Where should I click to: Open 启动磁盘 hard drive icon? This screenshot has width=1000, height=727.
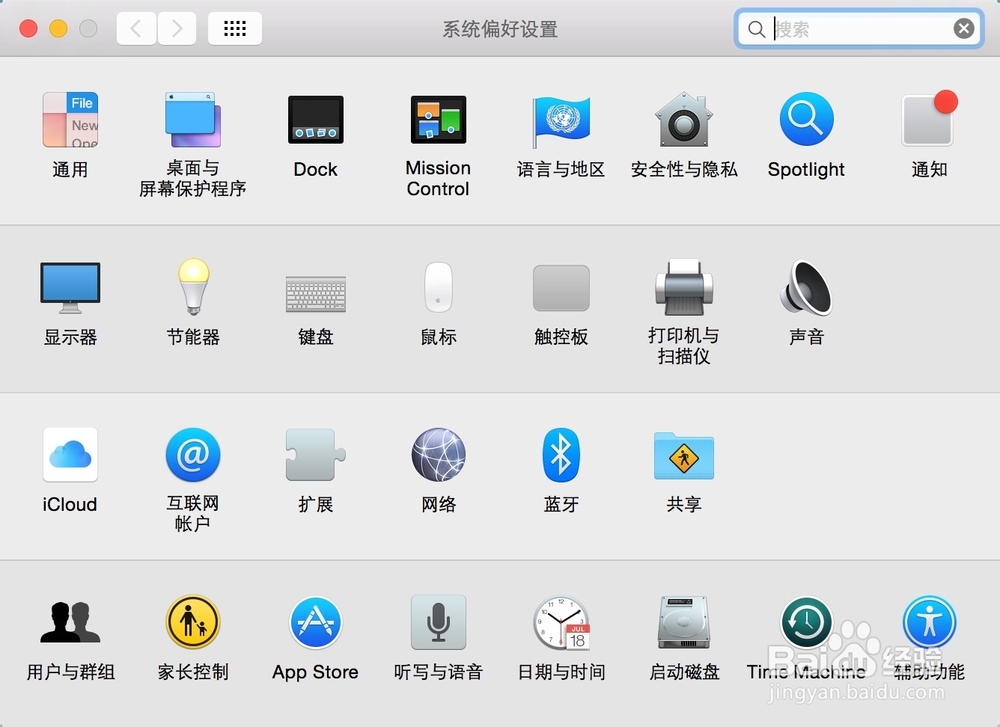pos(684,622)
